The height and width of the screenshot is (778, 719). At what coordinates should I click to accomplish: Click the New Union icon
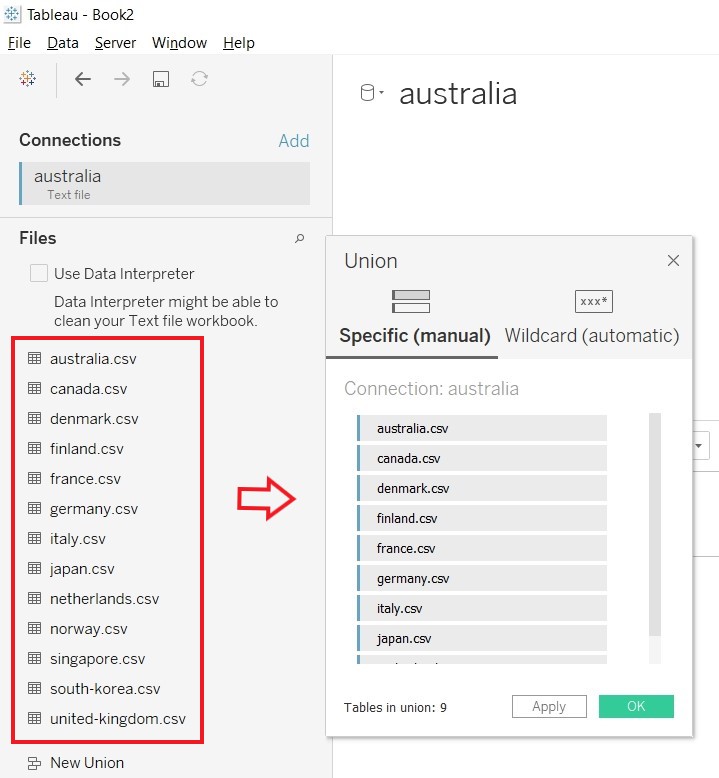(35, 762)
